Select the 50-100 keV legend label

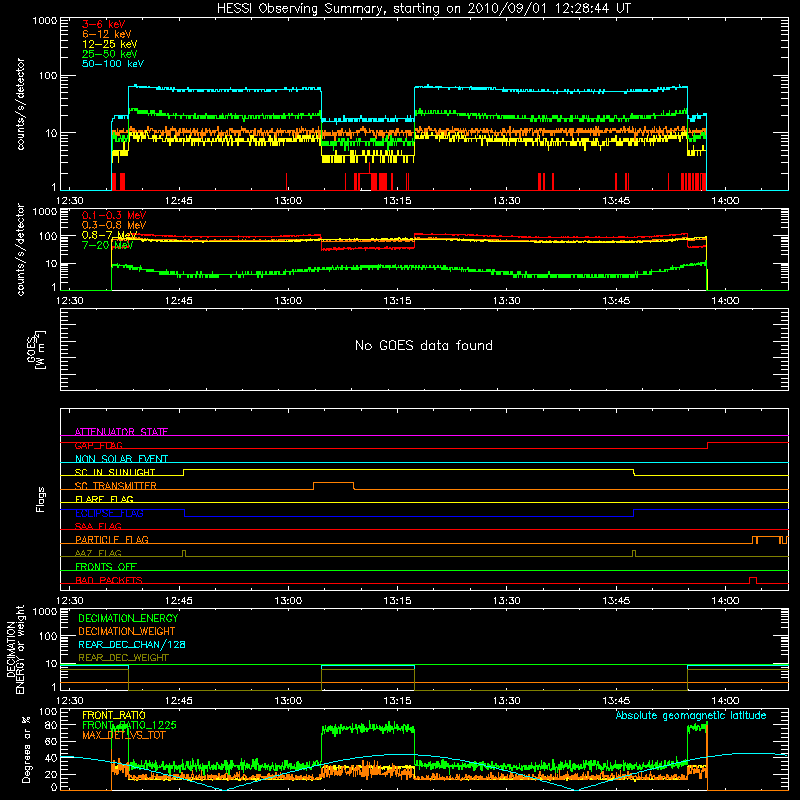(113, 64)
